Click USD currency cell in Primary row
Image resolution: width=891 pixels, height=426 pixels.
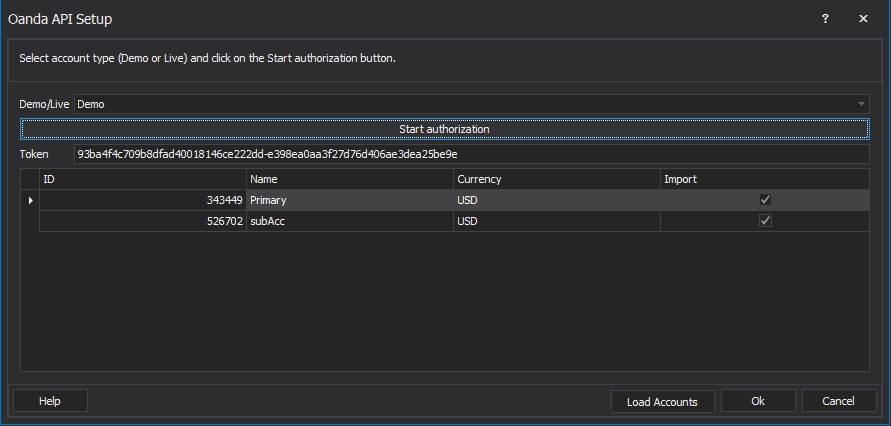pyautogui.click(x=557, y=200)
